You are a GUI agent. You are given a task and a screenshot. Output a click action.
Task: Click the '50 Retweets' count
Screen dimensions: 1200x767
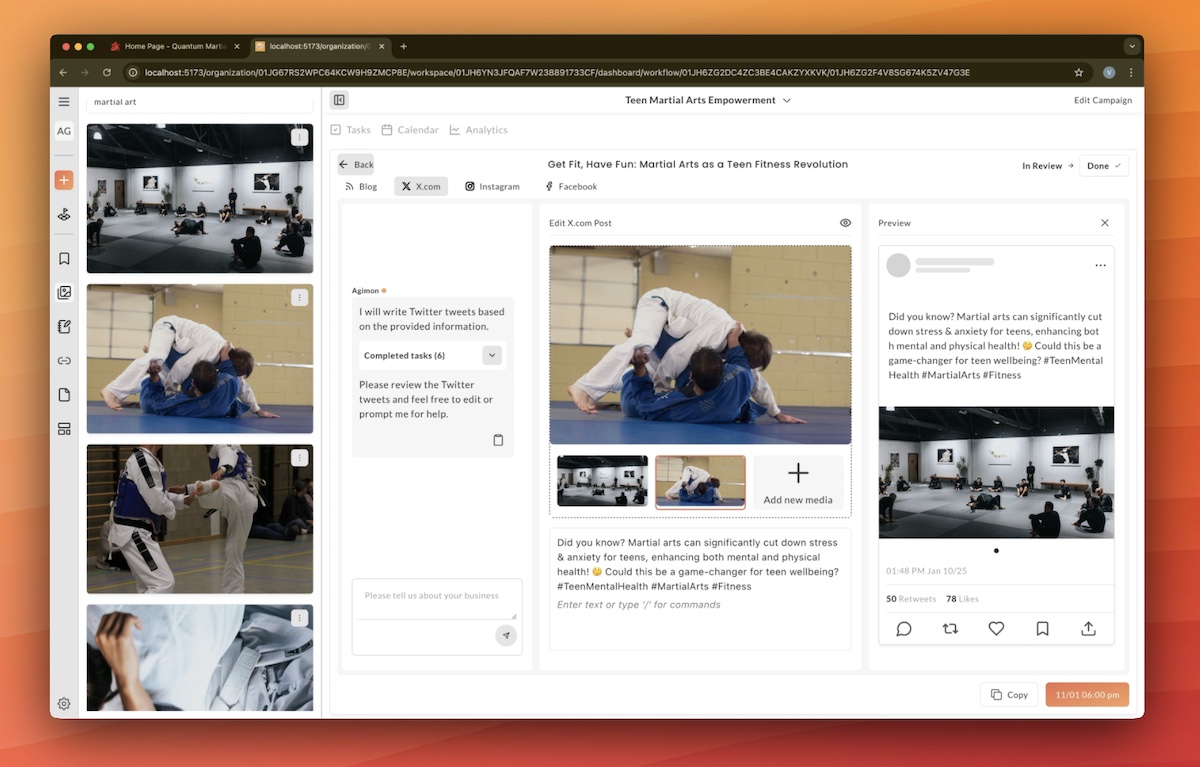[911, 599]
